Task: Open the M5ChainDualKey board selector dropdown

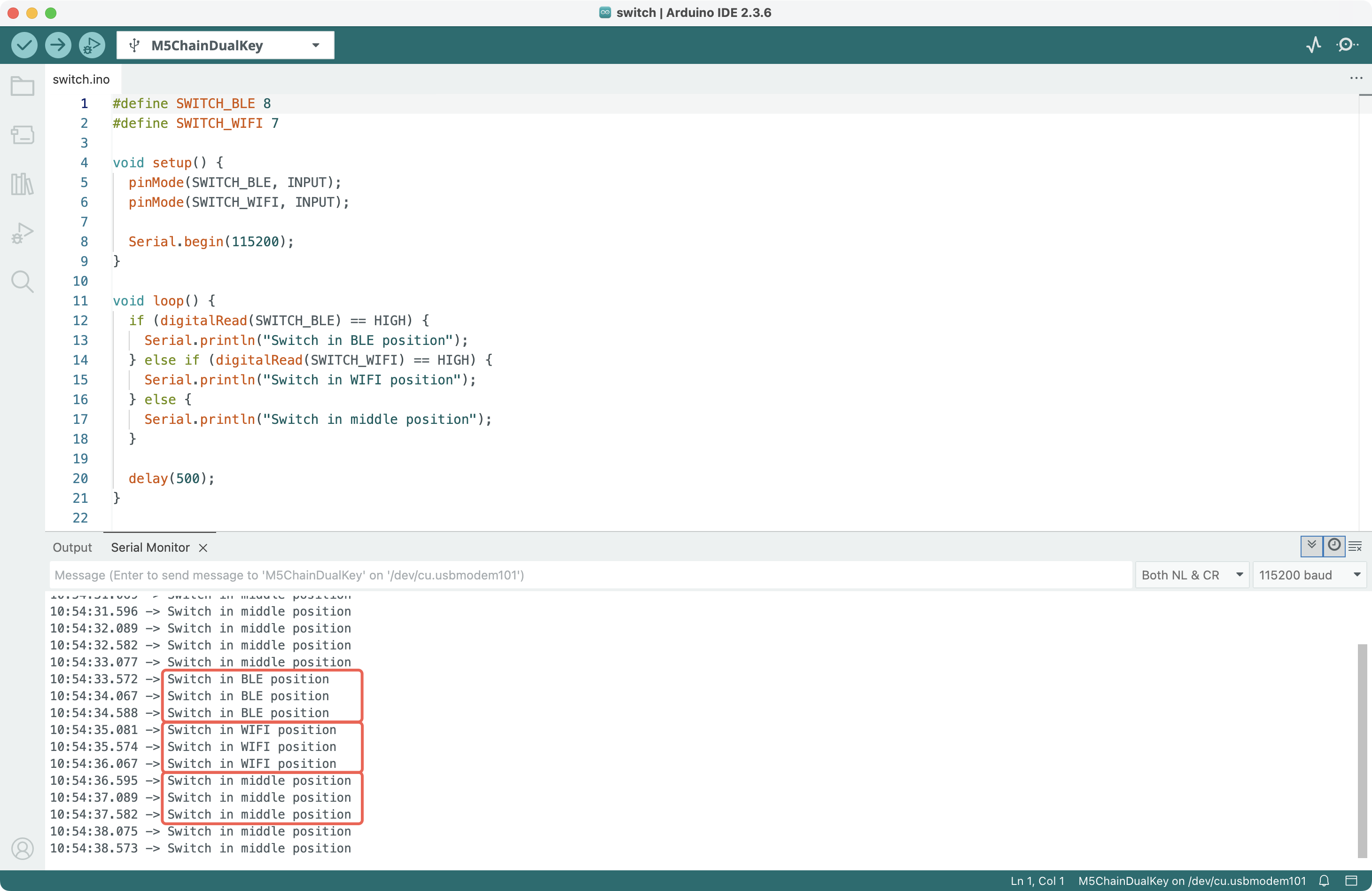Action: [x=225, y=46]
